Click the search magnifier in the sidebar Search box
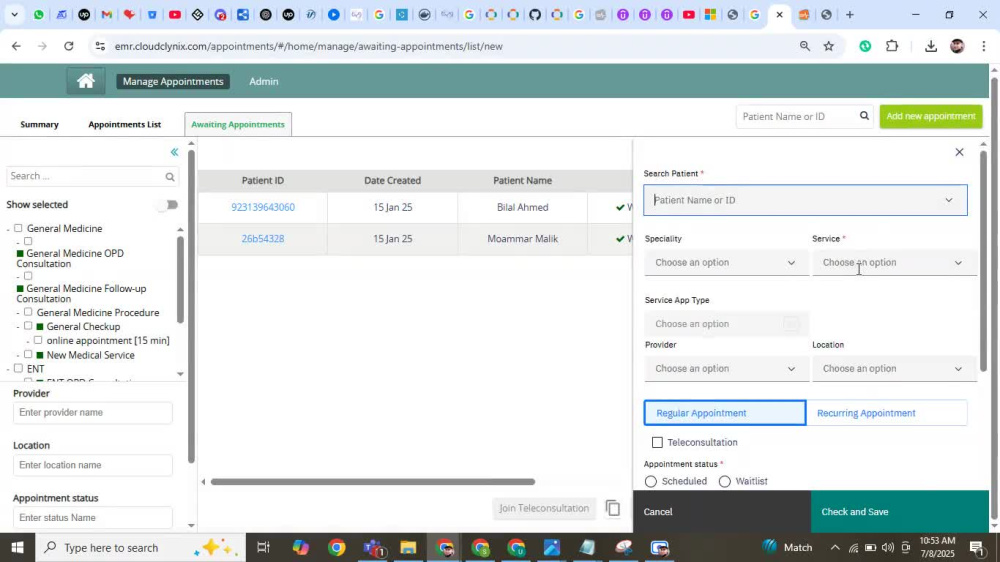This screenshot has width=1000, height=562. coord(170,177)
